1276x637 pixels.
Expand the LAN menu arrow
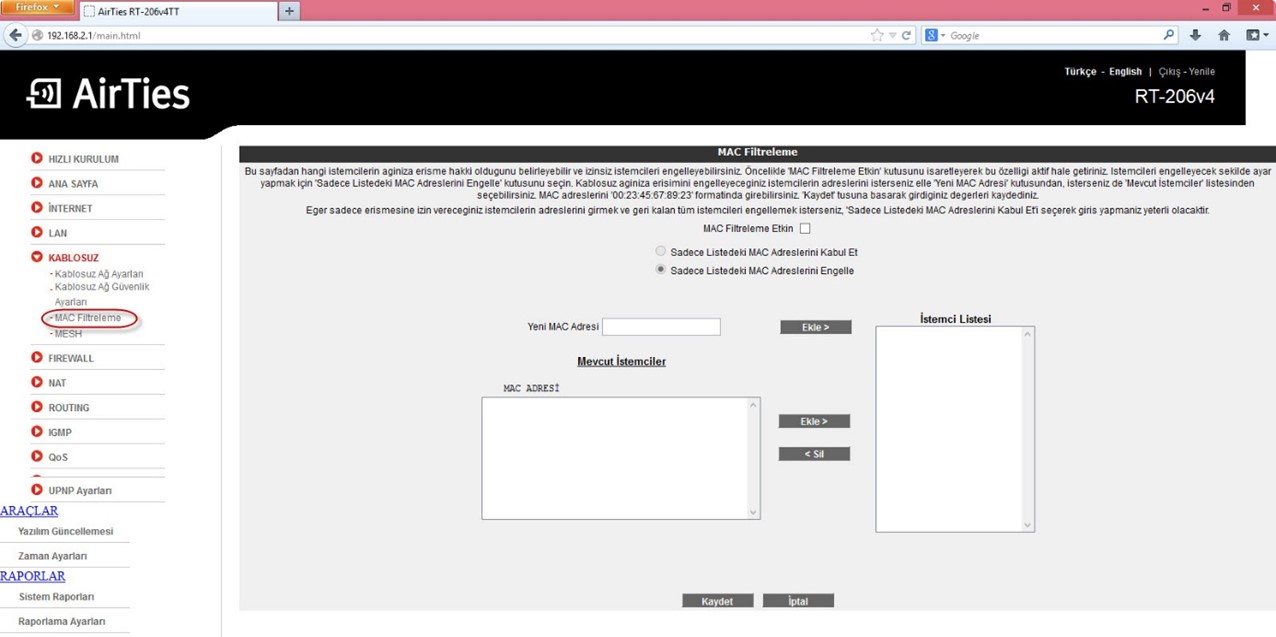(x=37, y=233)
